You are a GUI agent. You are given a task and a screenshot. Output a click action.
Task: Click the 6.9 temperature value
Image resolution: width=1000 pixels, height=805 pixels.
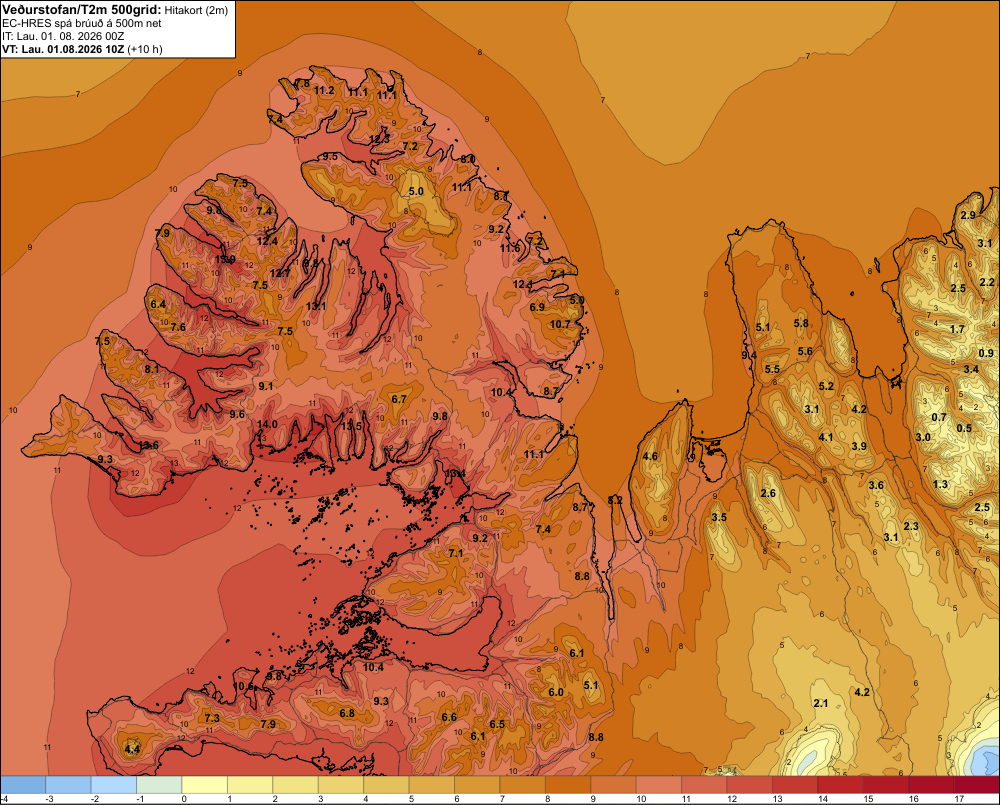pos(537,307)
